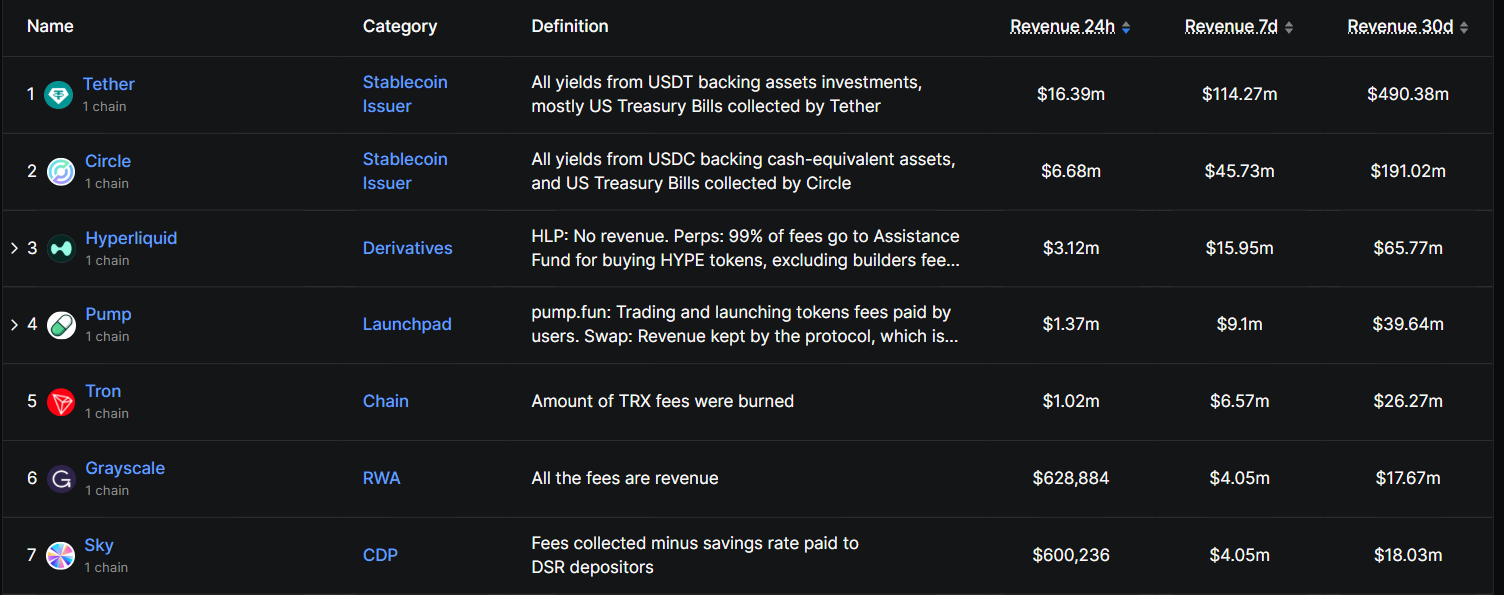Click the Tether protocol logo icon
Image resolution: width=1504 pixels, height=595 pixels.
(x=58, y=94)
